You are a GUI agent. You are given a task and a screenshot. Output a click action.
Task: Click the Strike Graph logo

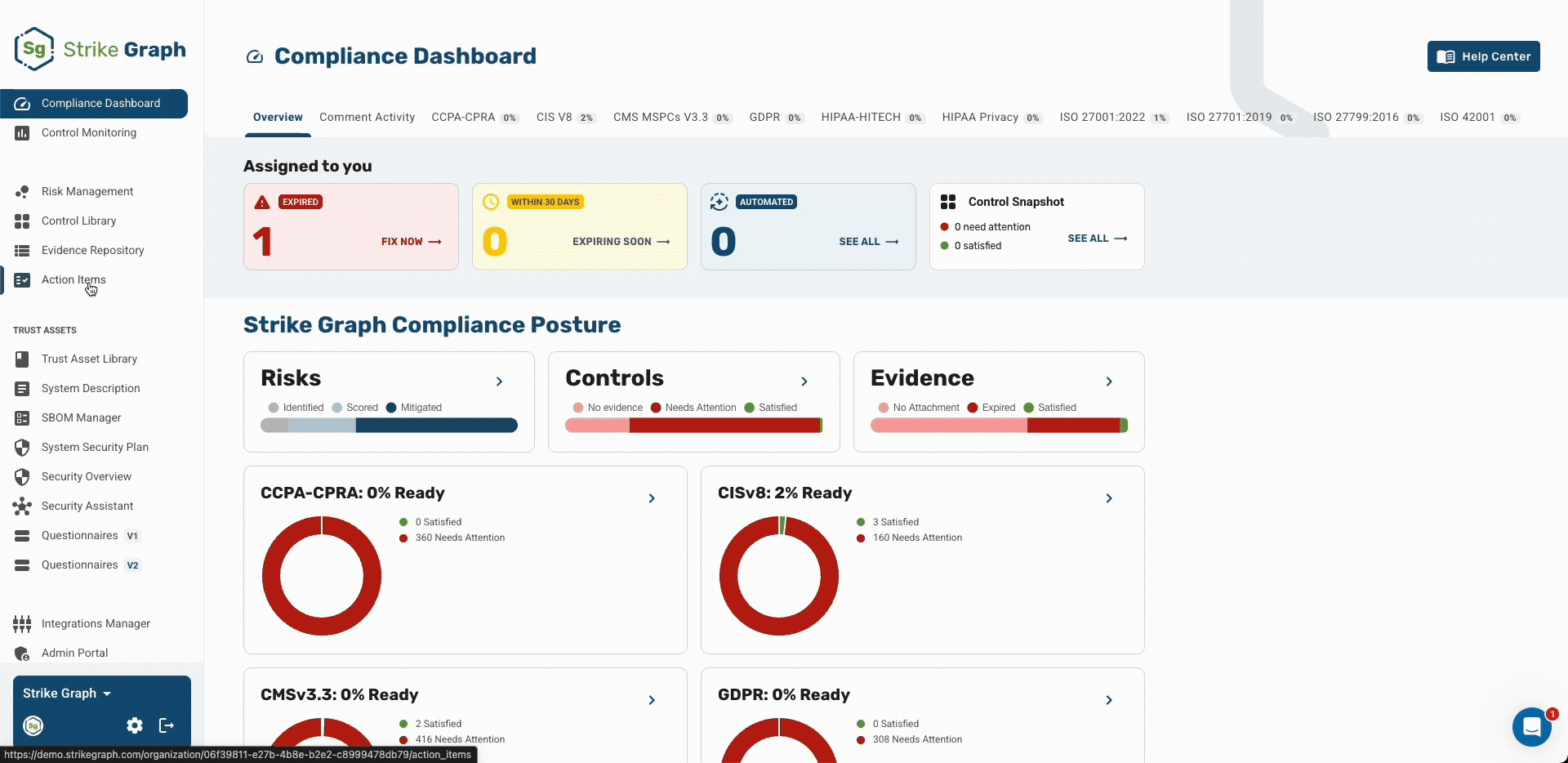tap(100, 49)
